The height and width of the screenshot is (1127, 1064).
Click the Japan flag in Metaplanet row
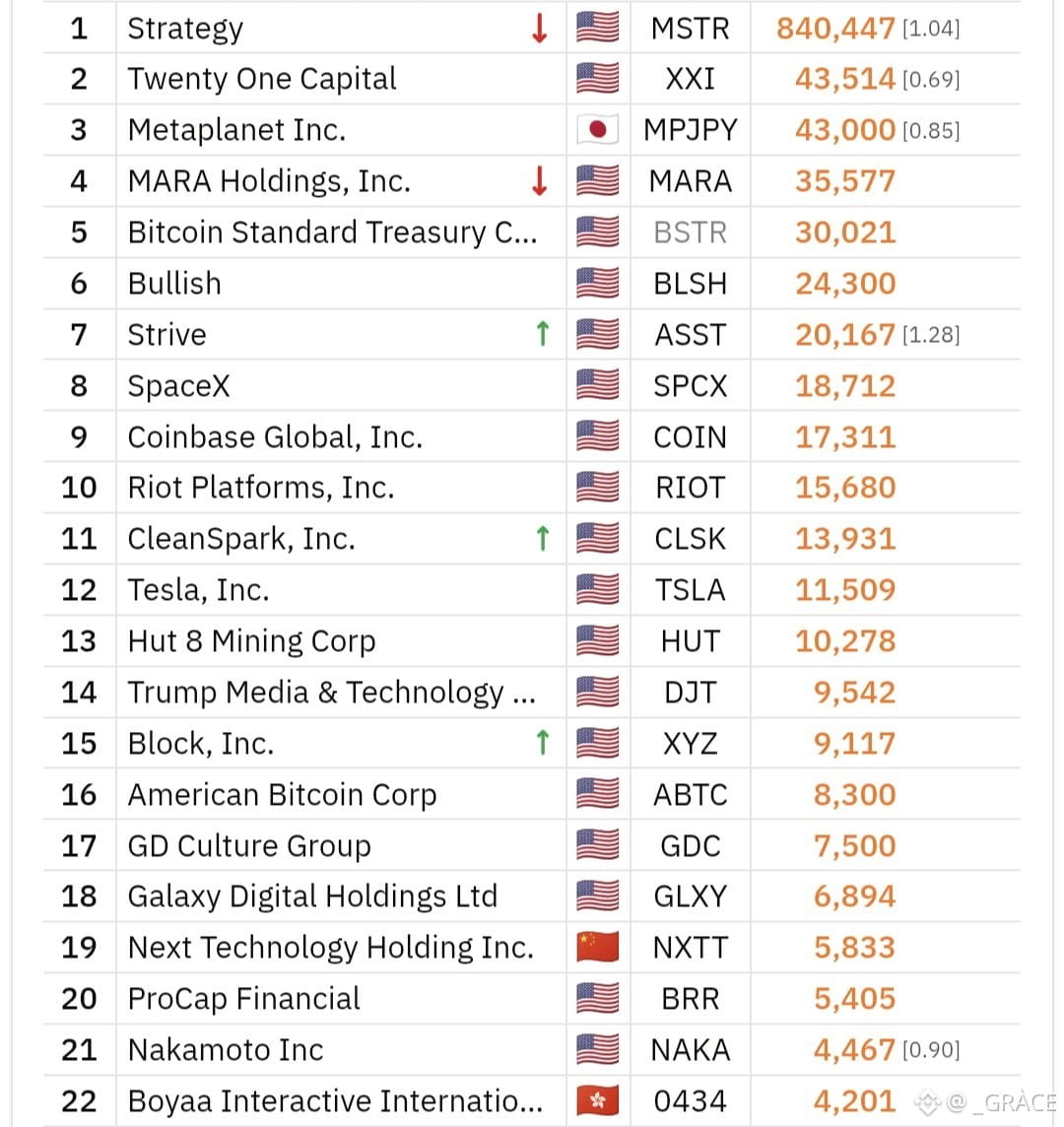pos(597,130)
